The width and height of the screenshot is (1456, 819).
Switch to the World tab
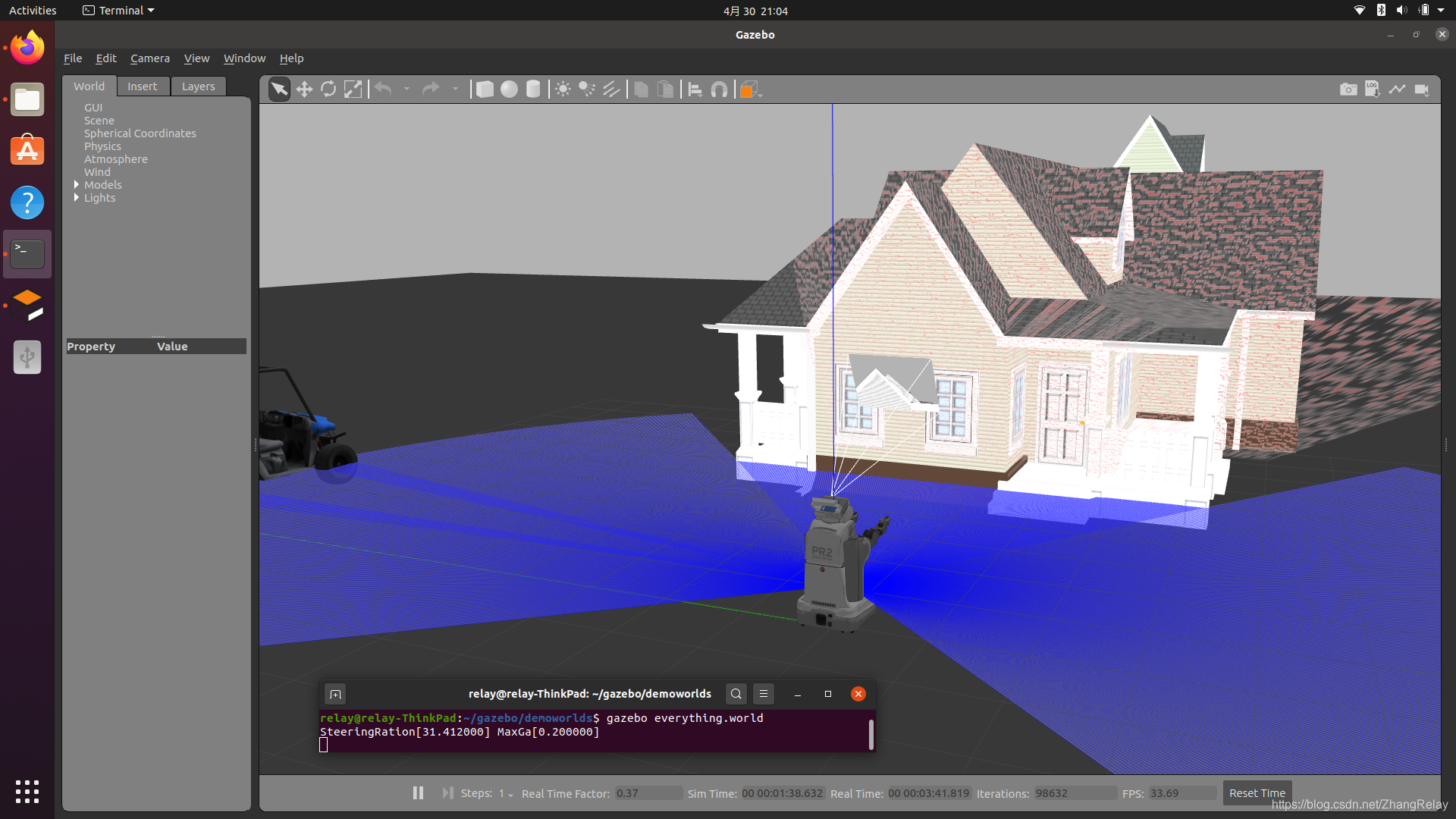pos(89,86)
